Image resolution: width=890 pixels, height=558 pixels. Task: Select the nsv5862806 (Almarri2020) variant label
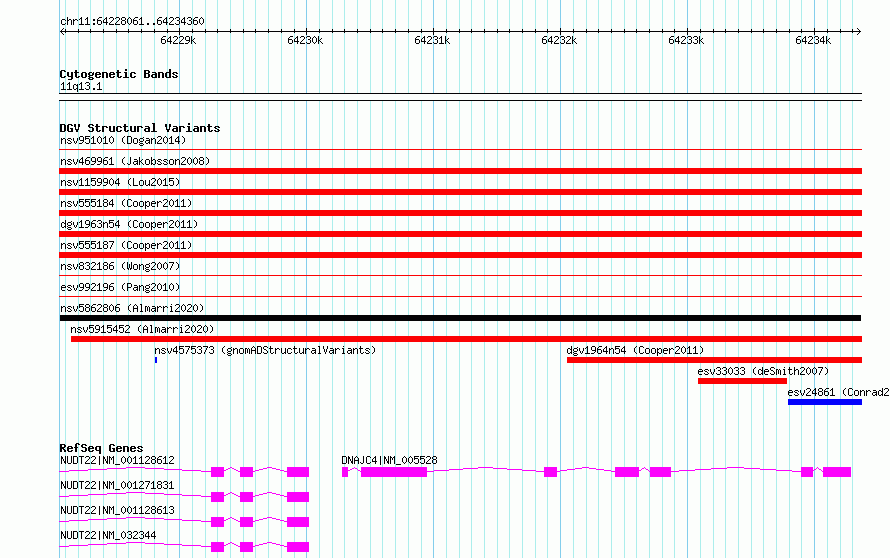pos(132,308)
